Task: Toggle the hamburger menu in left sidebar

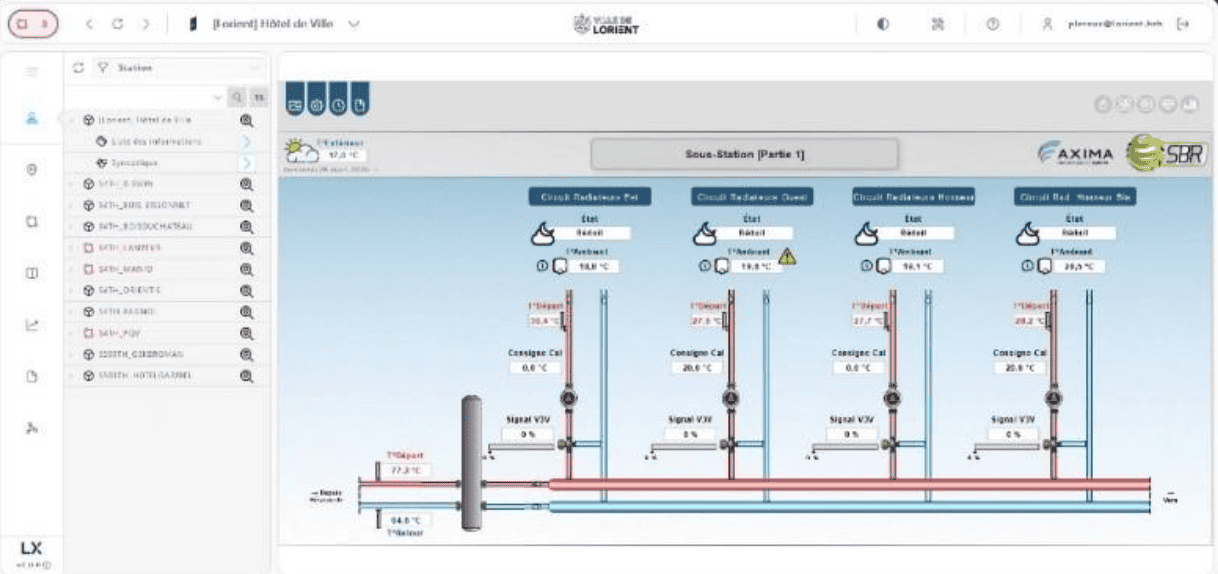Action: click(x=31, y=71)
